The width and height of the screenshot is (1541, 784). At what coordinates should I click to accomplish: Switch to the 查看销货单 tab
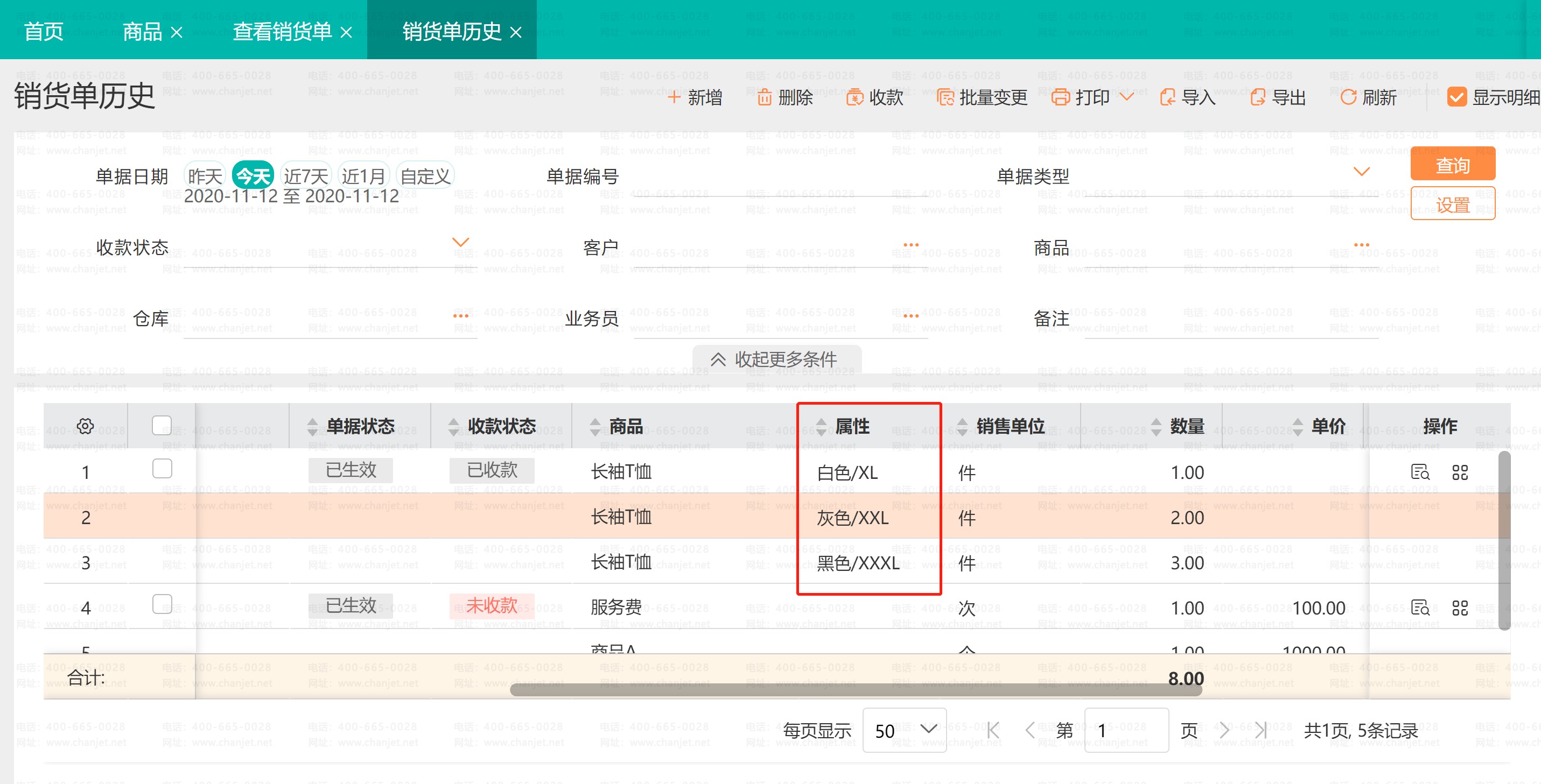coord(281,31)
